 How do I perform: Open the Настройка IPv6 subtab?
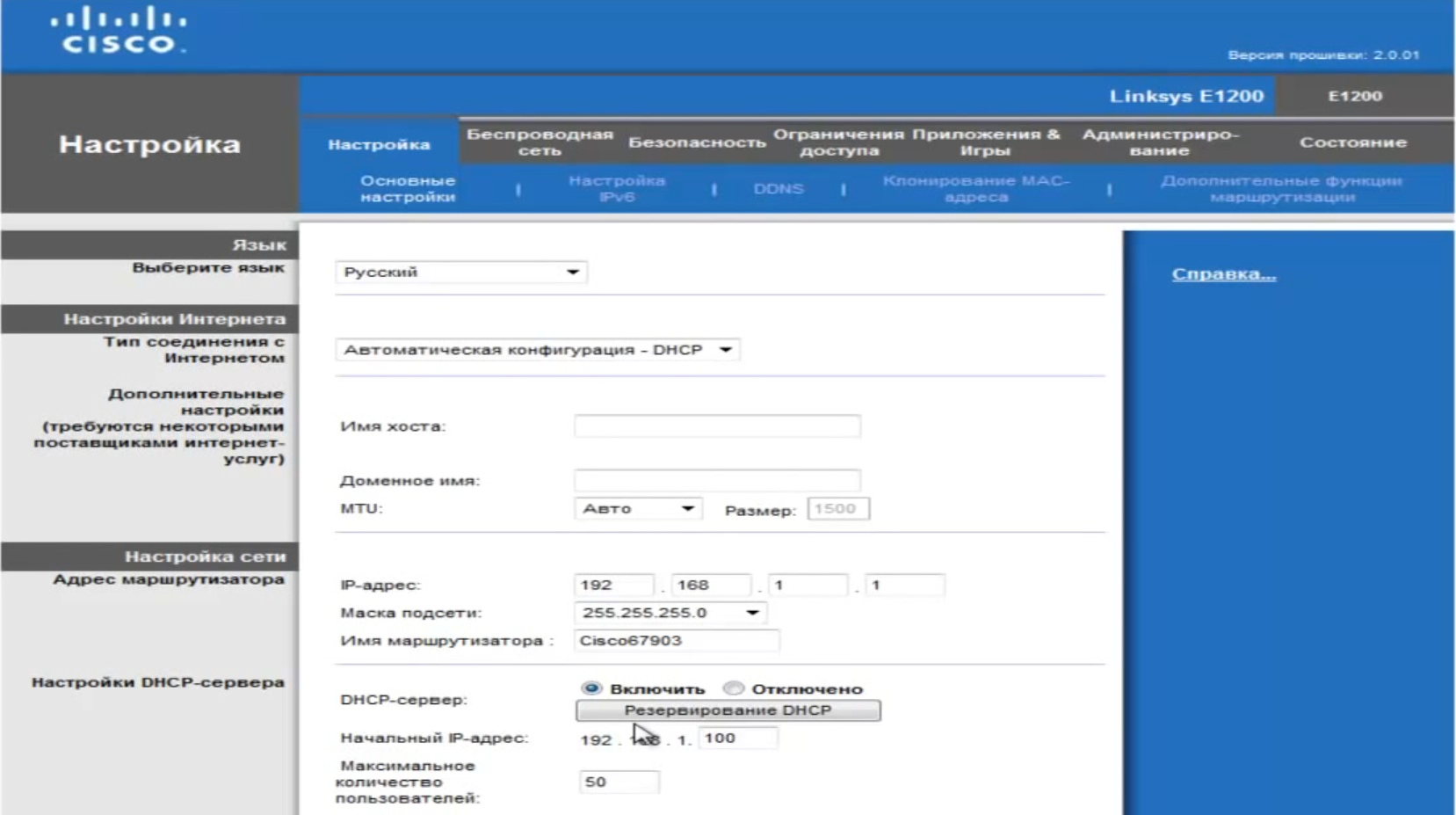pos(617,188)
